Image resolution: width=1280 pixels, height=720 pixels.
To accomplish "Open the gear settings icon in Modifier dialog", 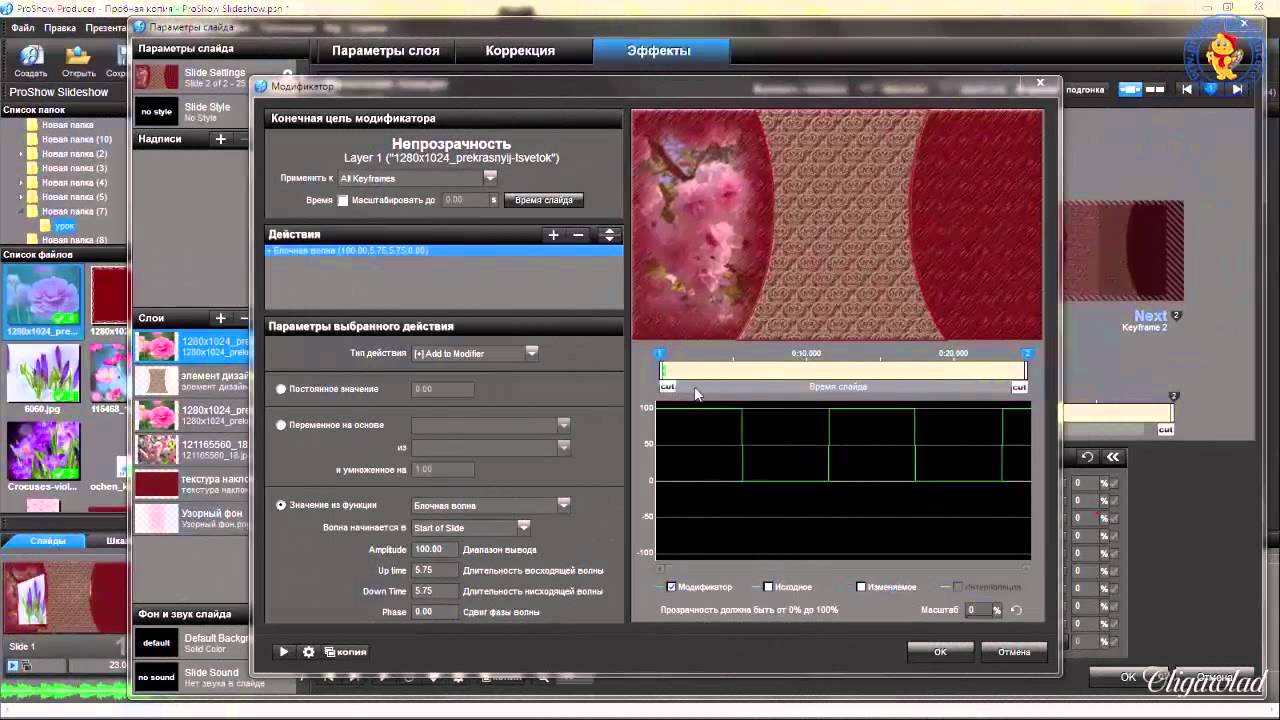I will [x=309, y=652].
